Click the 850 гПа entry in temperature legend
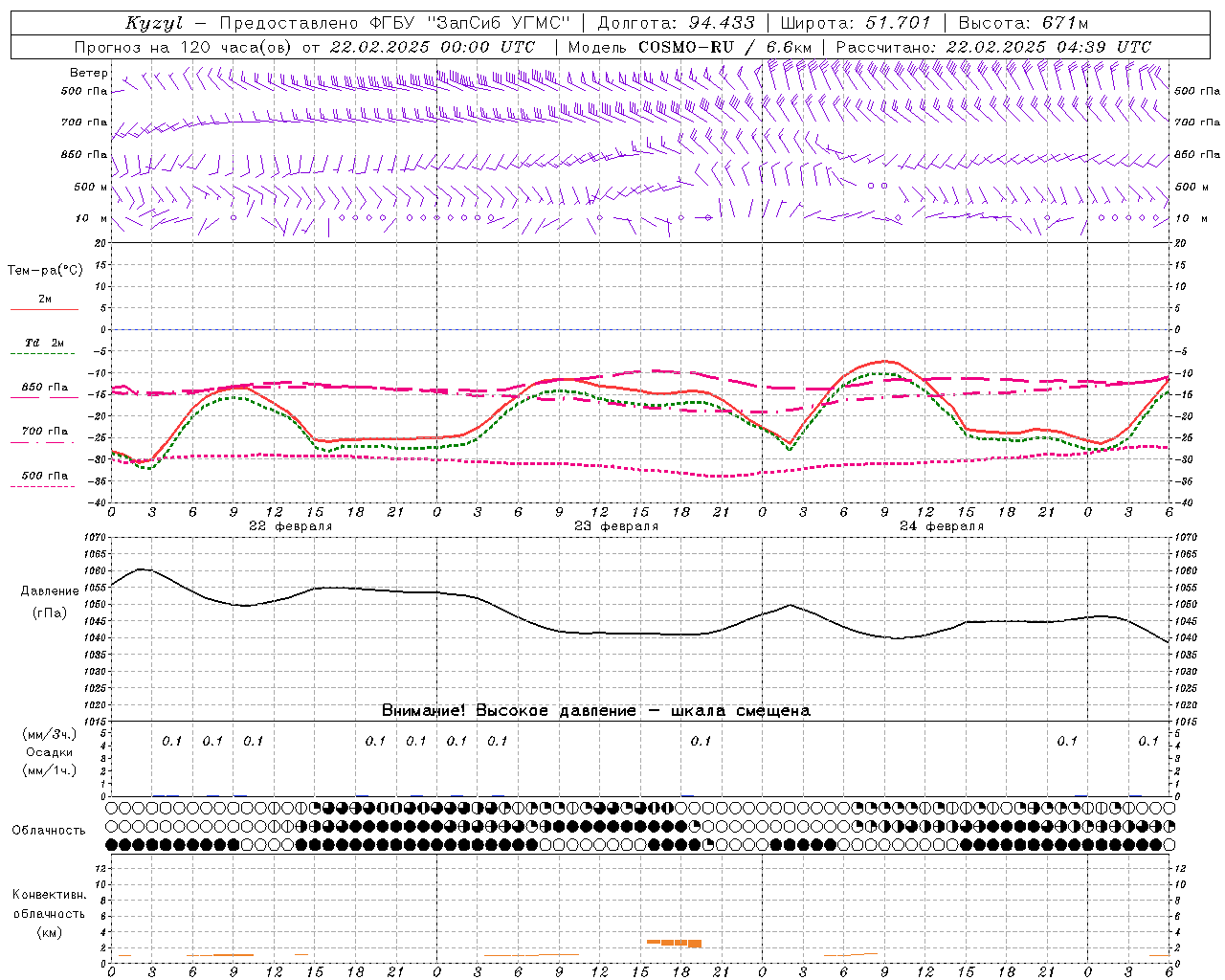 (44, 388)
